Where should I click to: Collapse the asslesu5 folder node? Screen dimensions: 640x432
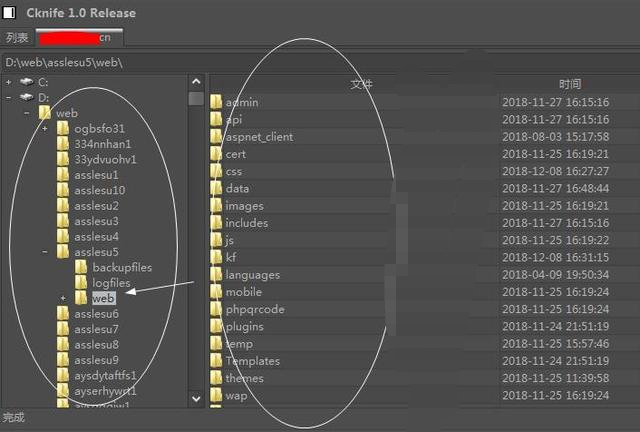[x=44, y=252]
